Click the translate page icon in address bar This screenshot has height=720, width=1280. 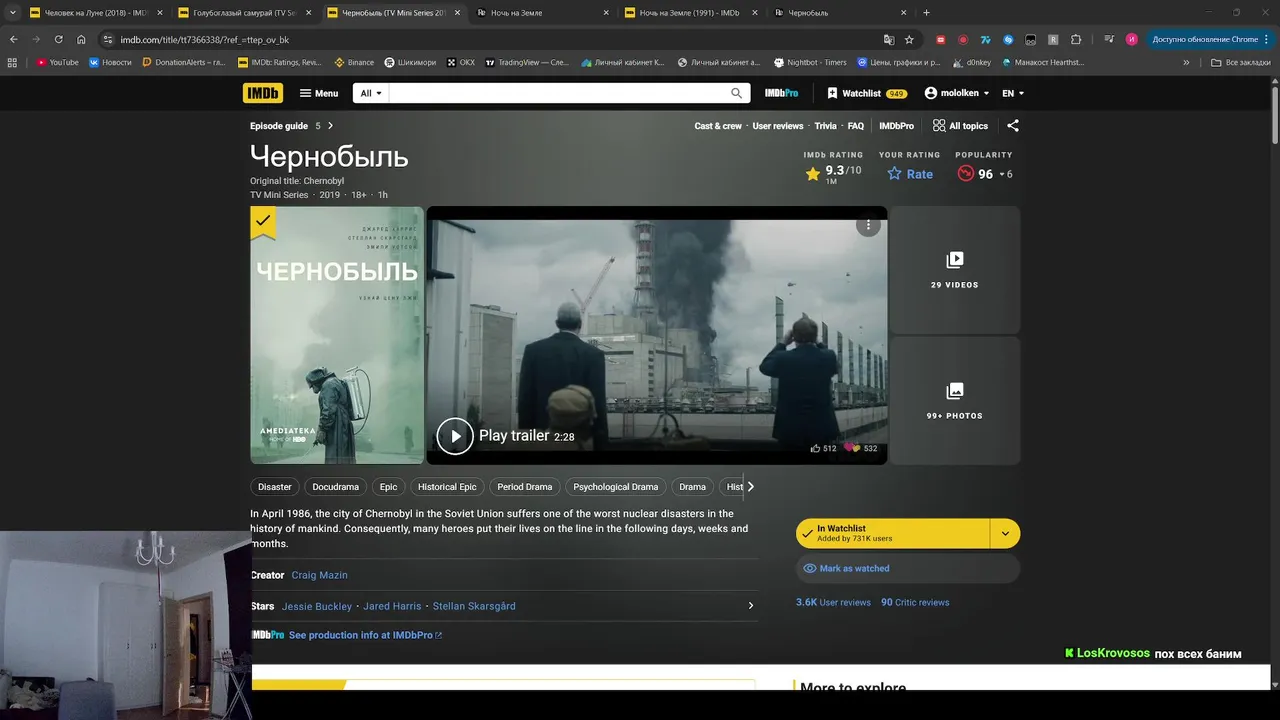[888, 39]
